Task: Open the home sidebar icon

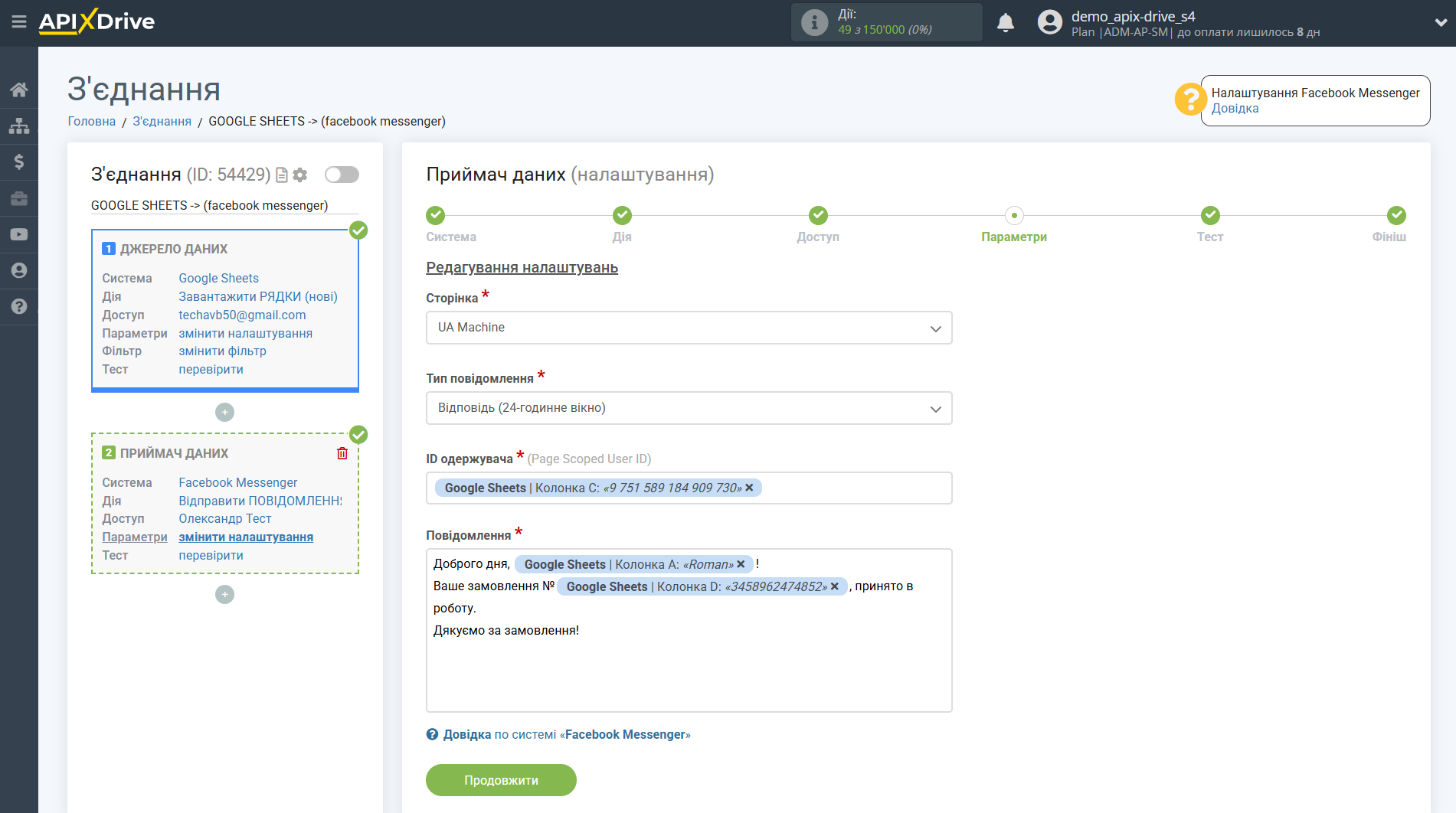Action: (19, 90)
